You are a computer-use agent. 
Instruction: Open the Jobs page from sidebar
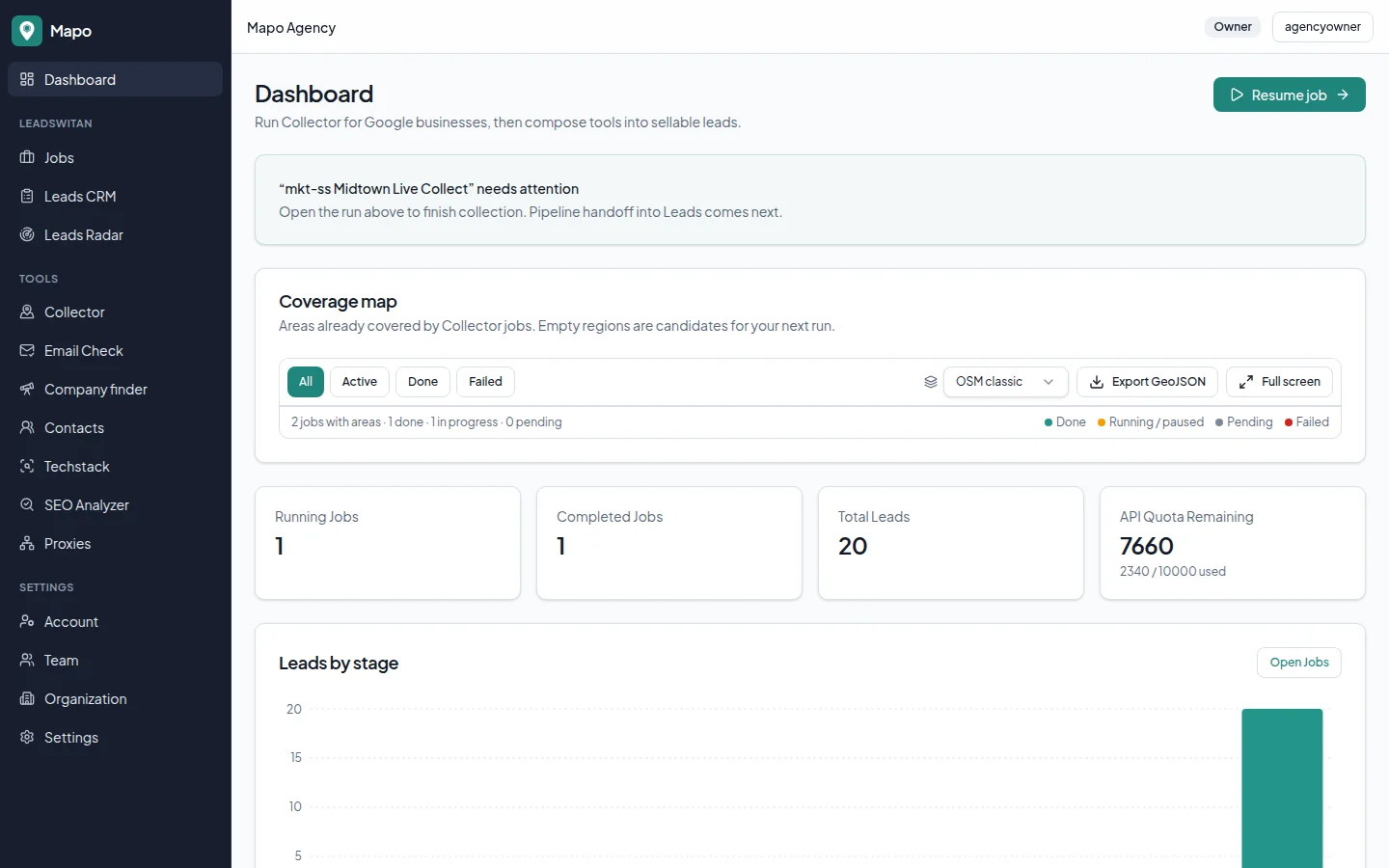click(x=115, y=157)
